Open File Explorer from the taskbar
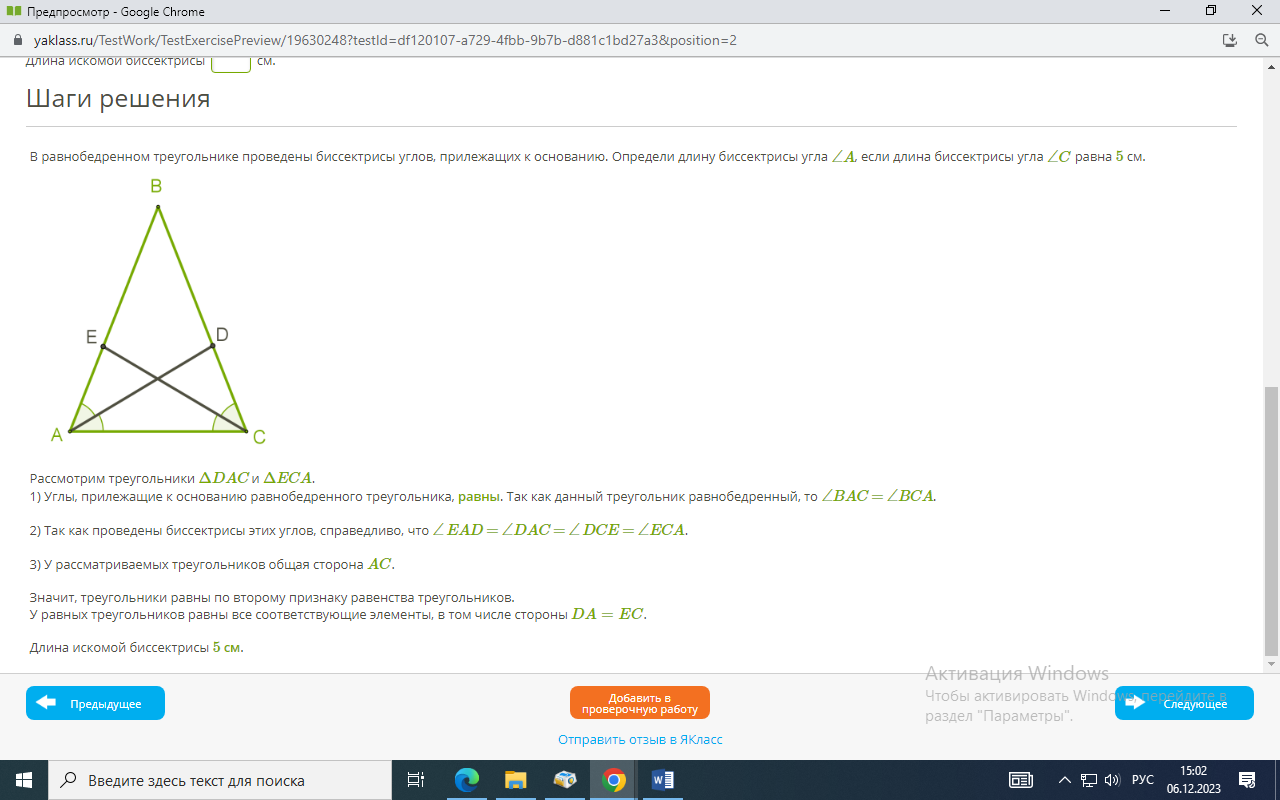Viewport: 1280px width, 800px height. click(x=515, y=780)
